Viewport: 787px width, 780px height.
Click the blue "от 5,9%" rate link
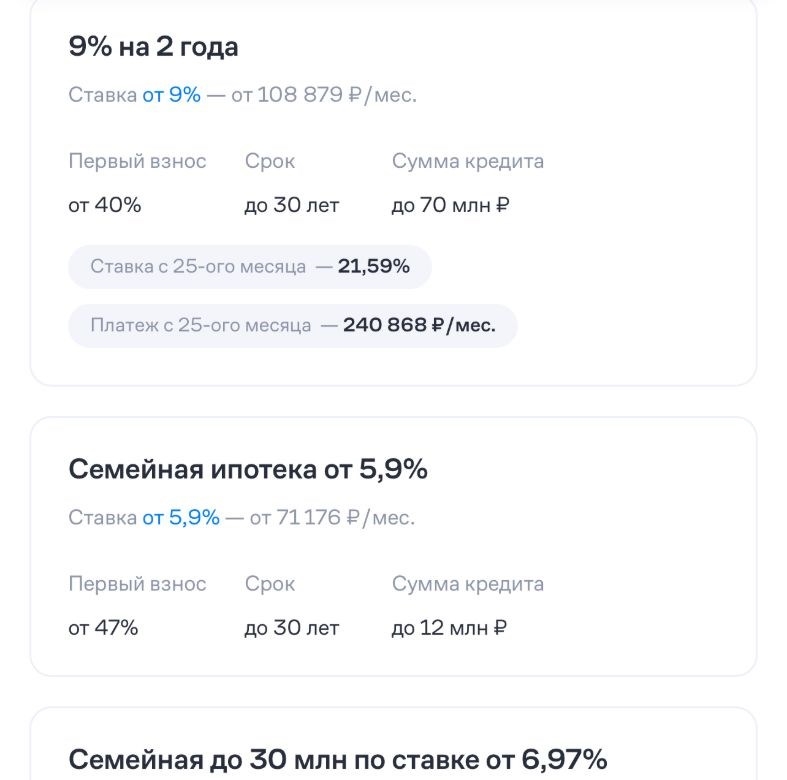coord(181,518)
